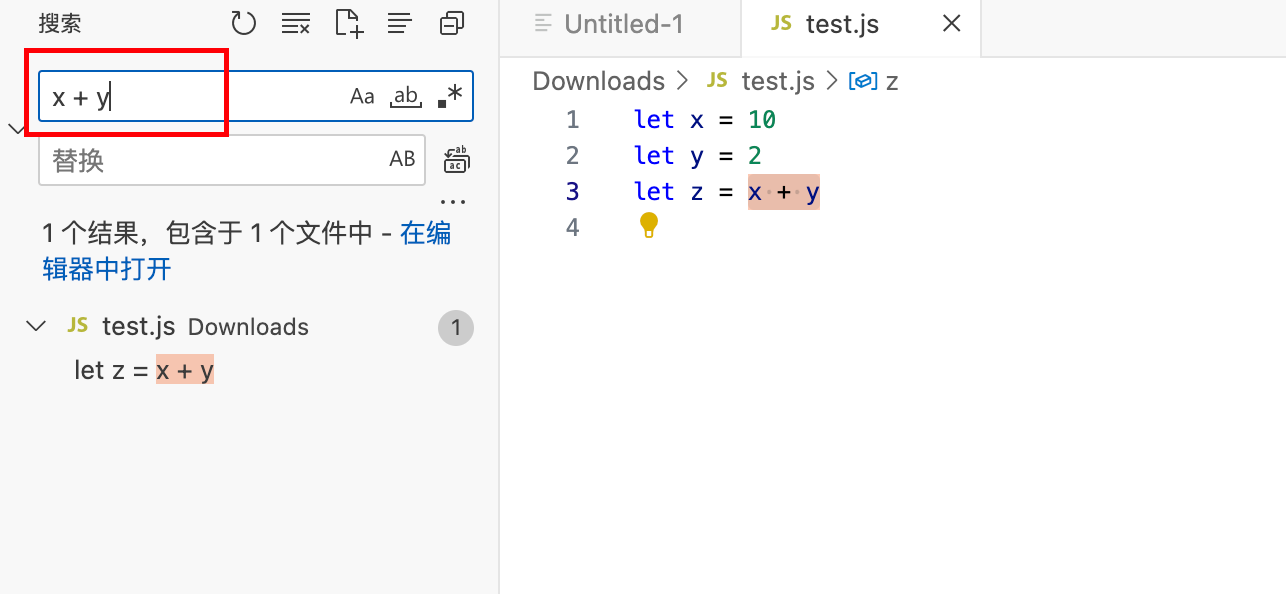This screenshot has width=1286, height=594.
Task: Open results via 在编辑器中打开 link
Action: pos(246,251)
